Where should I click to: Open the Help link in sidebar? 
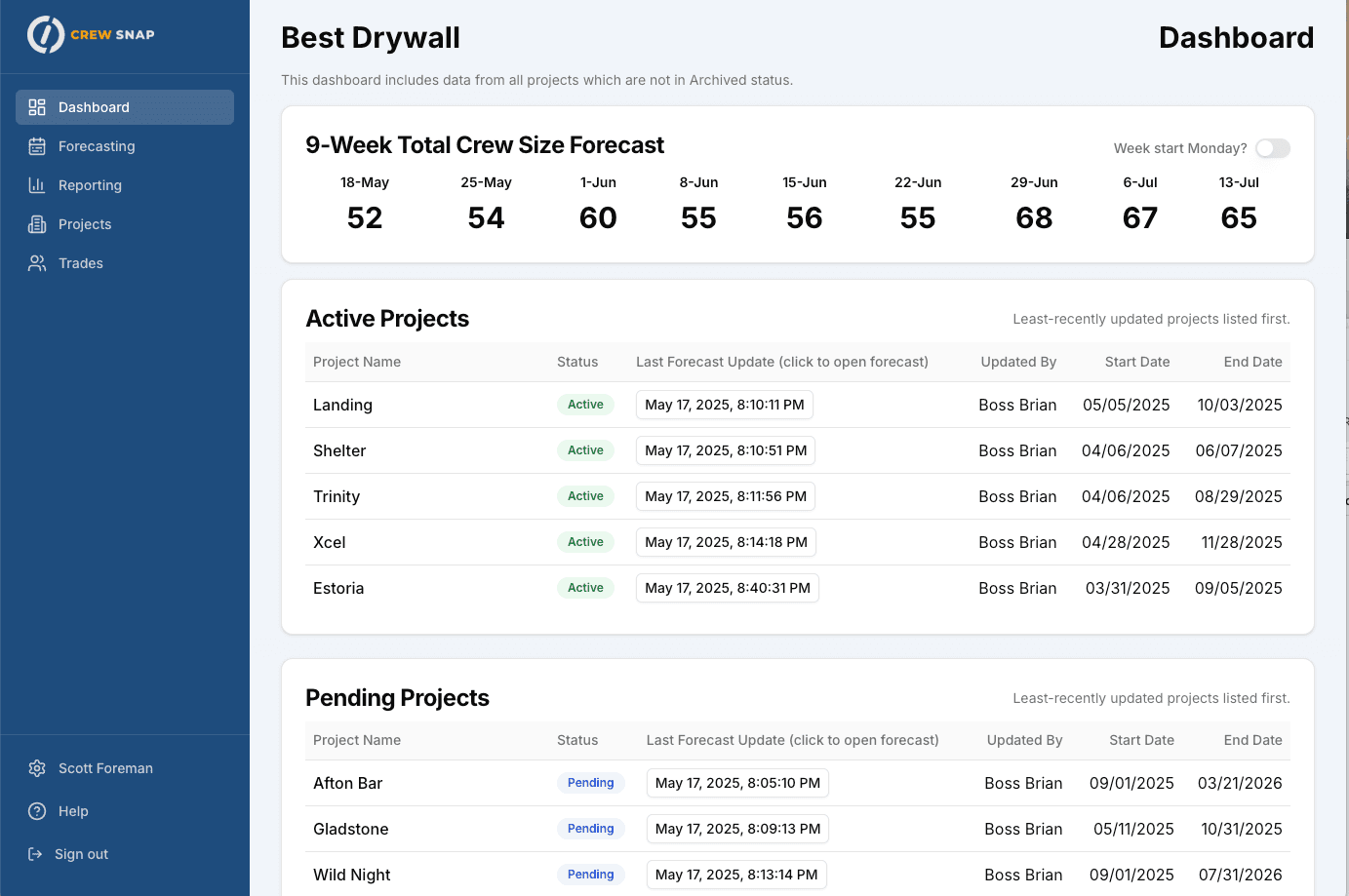(73, 811)
